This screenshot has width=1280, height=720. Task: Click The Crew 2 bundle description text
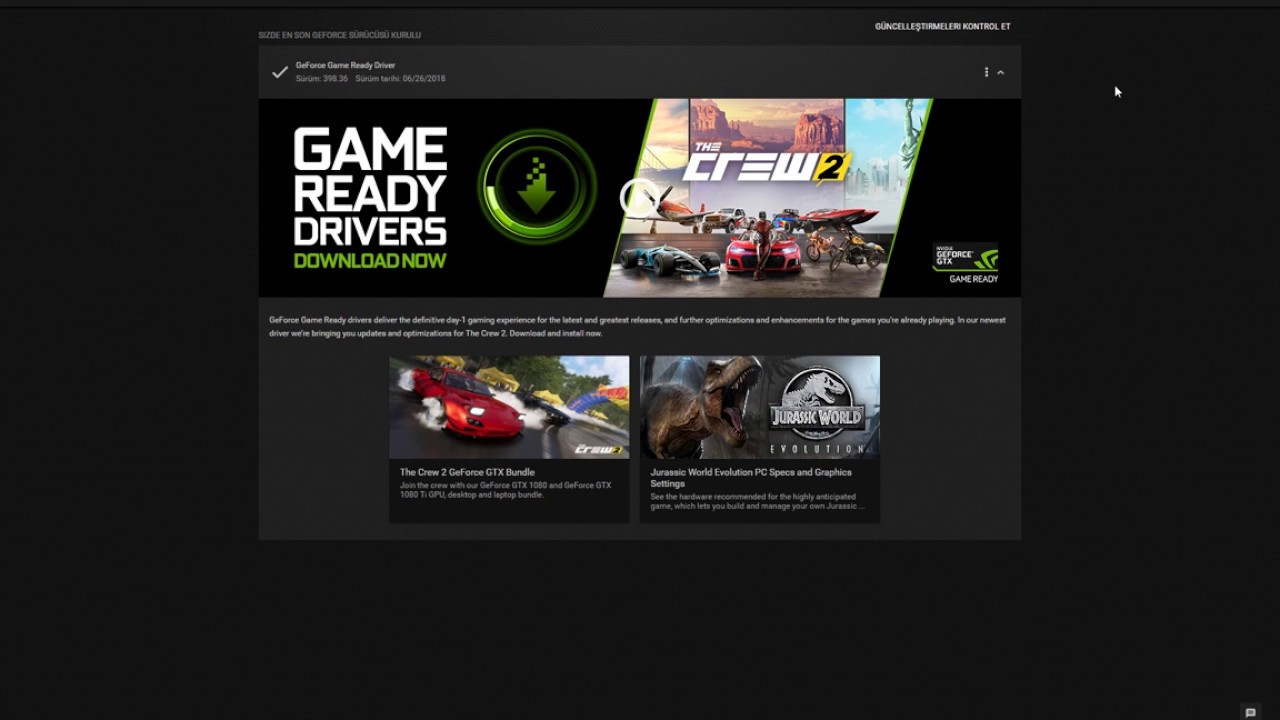[505, 490]
